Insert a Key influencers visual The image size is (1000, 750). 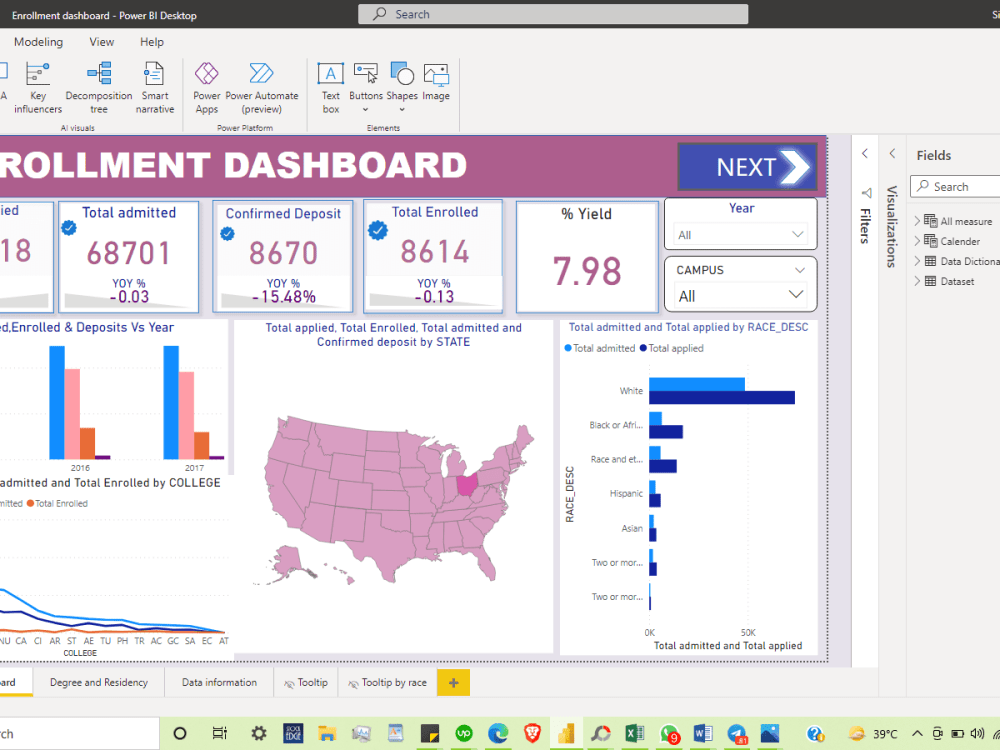[x=38, y=88]
